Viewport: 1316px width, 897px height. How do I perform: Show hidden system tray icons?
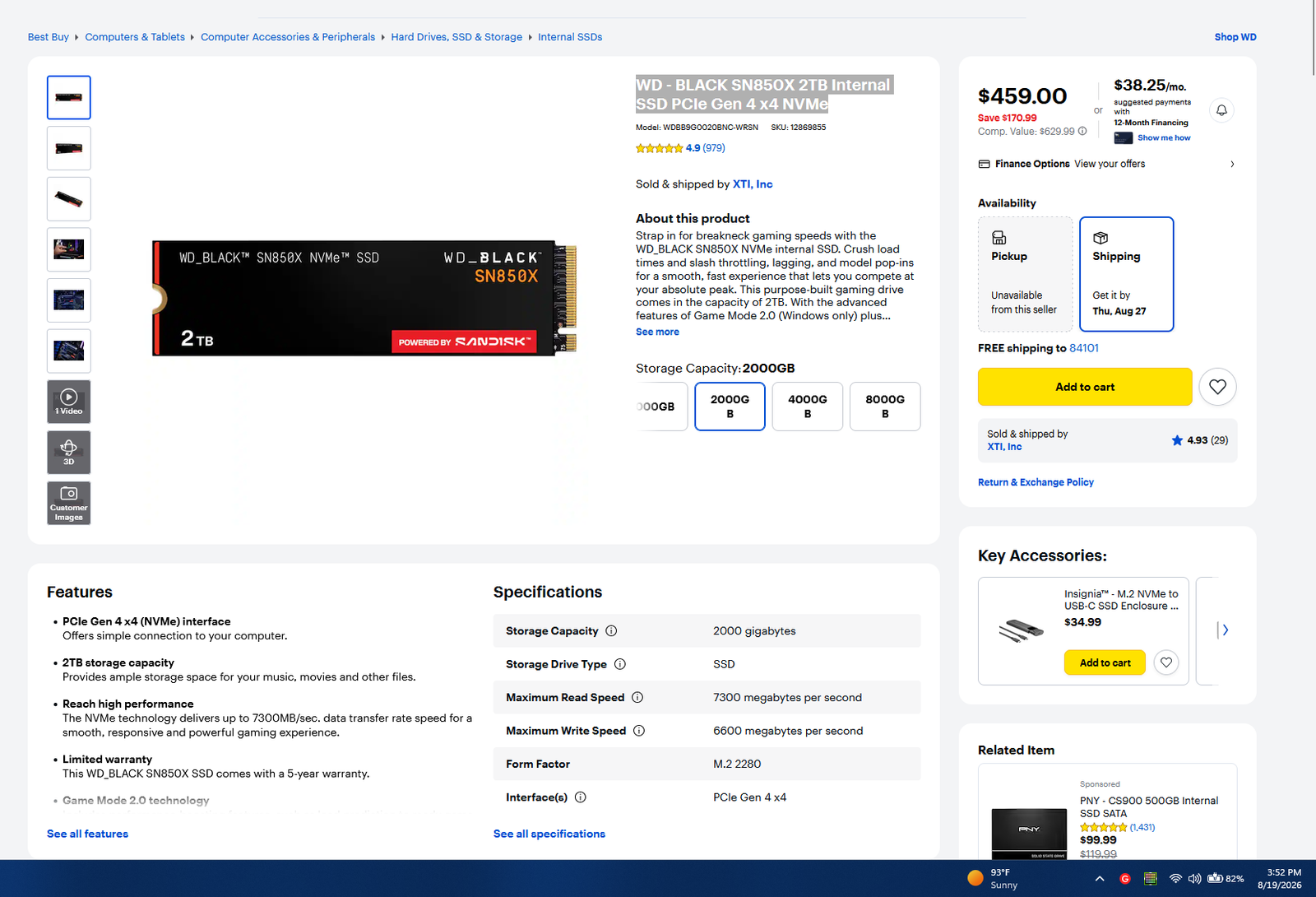(x=1100, y=879)
